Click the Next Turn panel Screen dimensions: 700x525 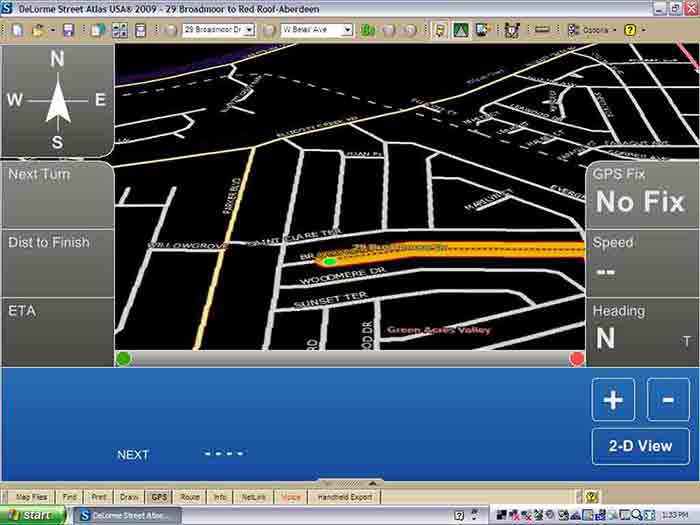[x=58, y=195]
